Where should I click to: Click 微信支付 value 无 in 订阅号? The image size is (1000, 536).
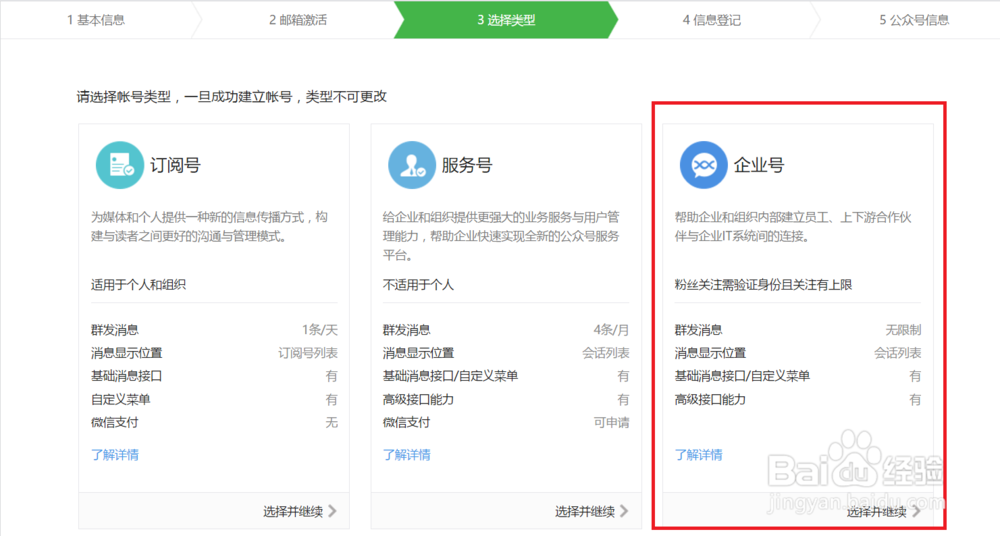coord(332,422)
